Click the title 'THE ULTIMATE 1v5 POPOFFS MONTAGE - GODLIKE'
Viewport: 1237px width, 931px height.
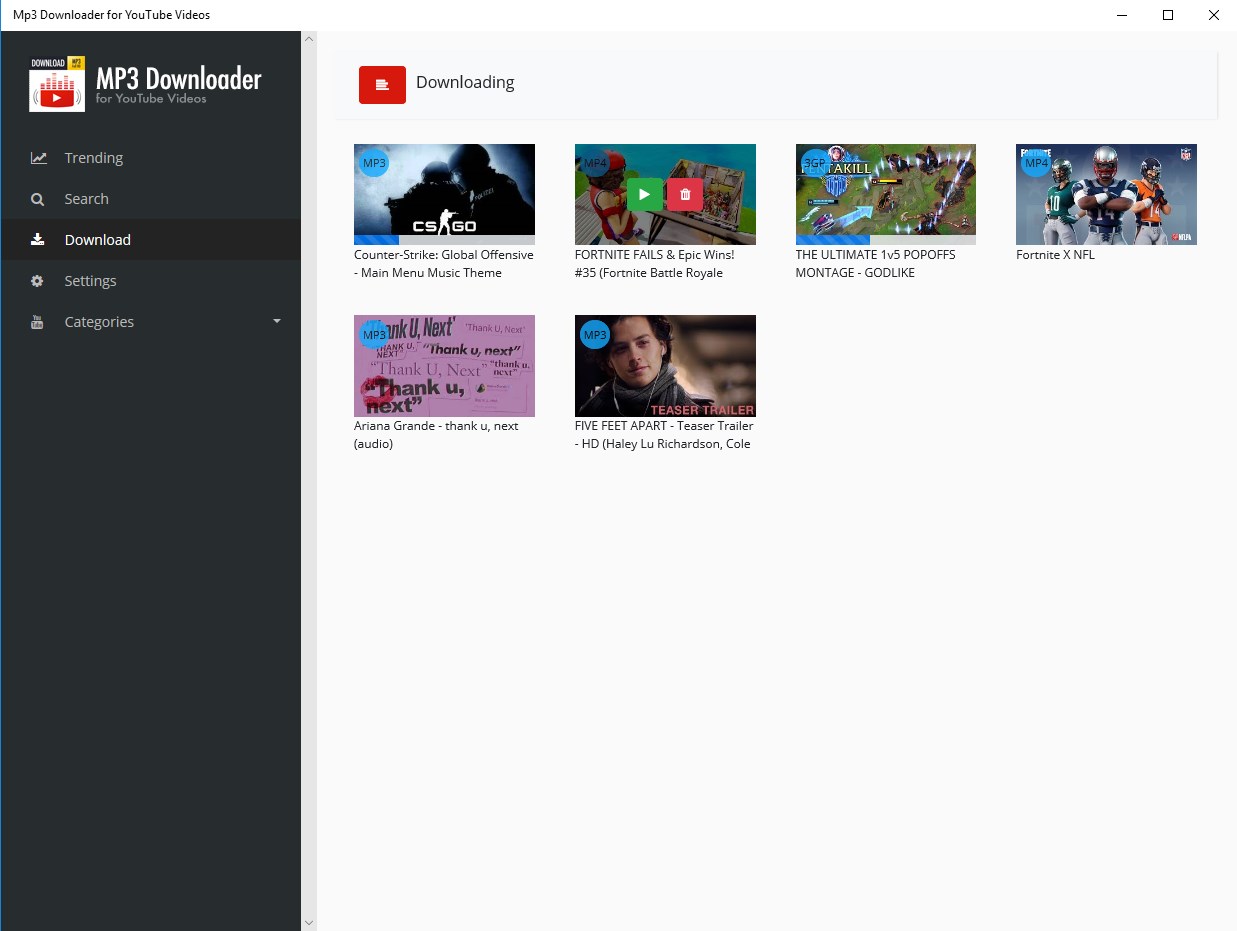pos(876,264)
